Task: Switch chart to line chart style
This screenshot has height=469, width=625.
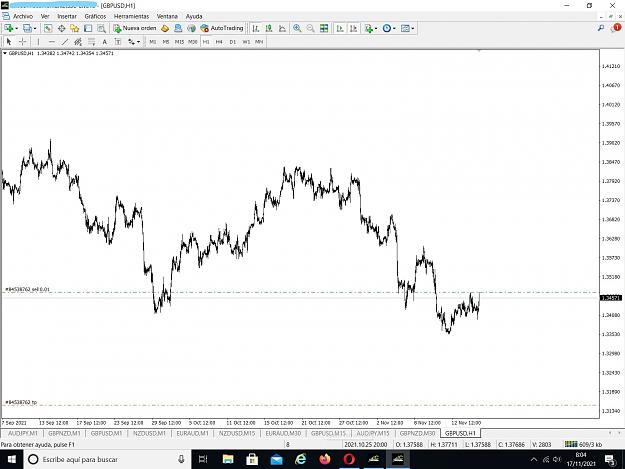Action: (283, 28)
